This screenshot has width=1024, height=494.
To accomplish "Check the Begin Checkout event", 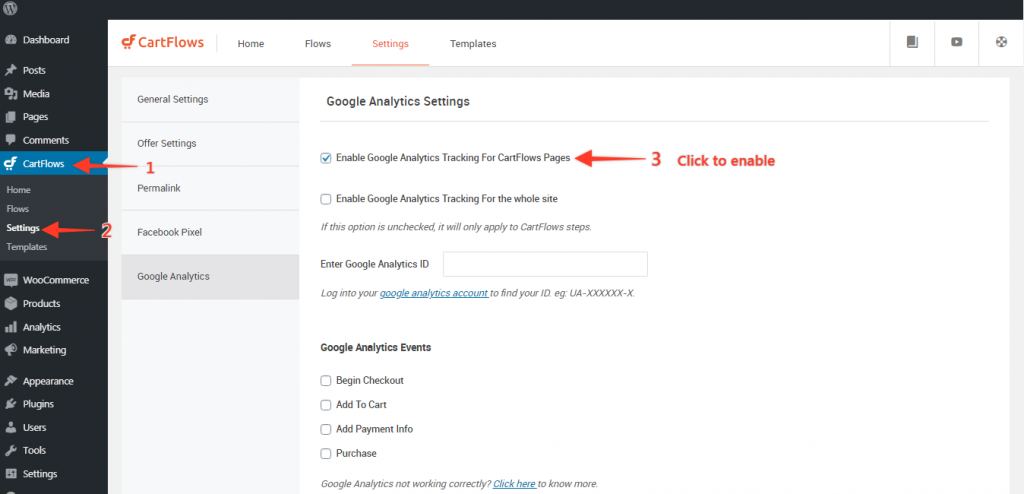I will click(x=326, y=381).
